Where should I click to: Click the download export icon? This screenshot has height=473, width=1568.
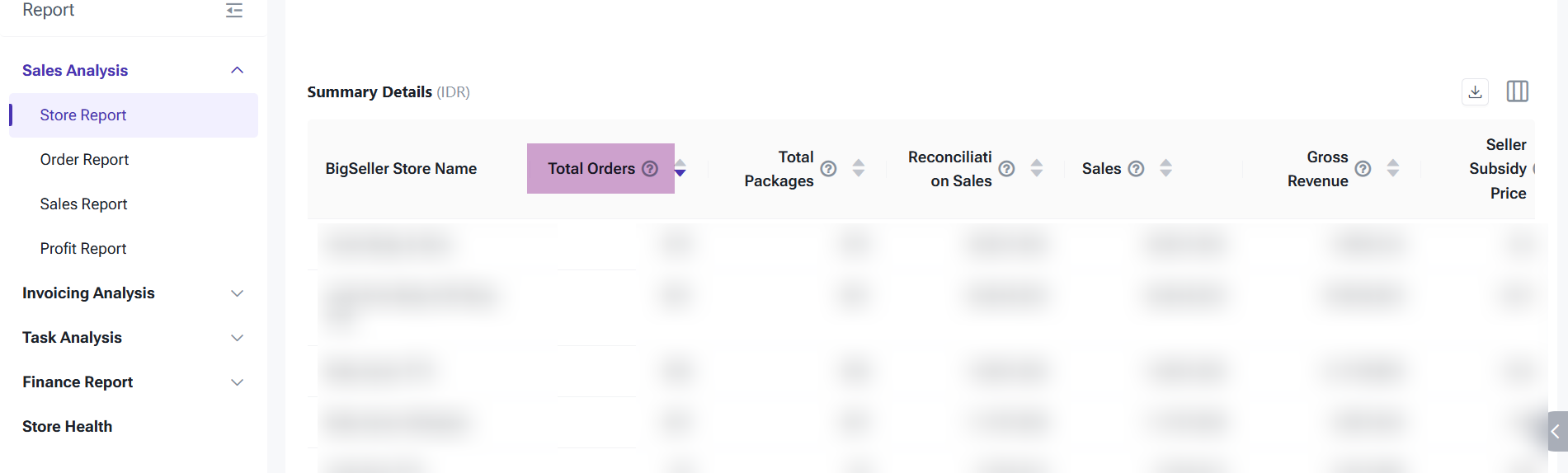pyautogui.click(x=1475, y=91)
